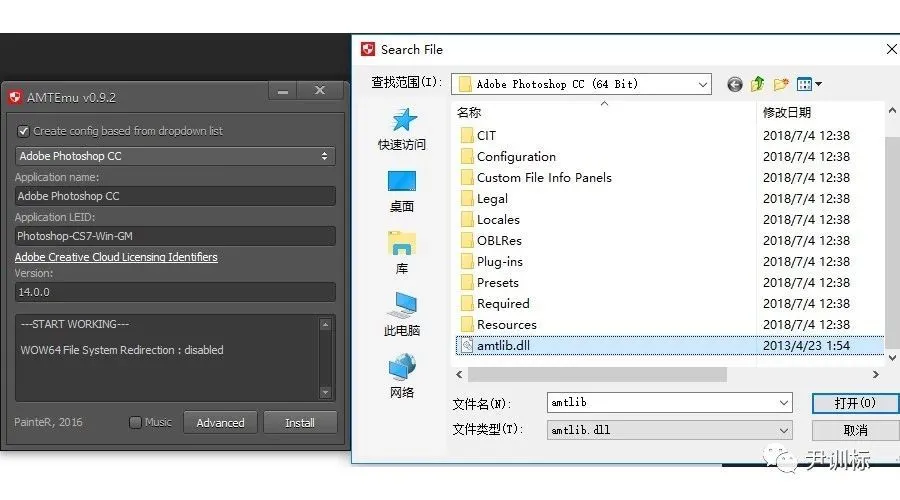Click the AMTEmu shield icon in title bar

pyautogui.click(x=15, y=97)
